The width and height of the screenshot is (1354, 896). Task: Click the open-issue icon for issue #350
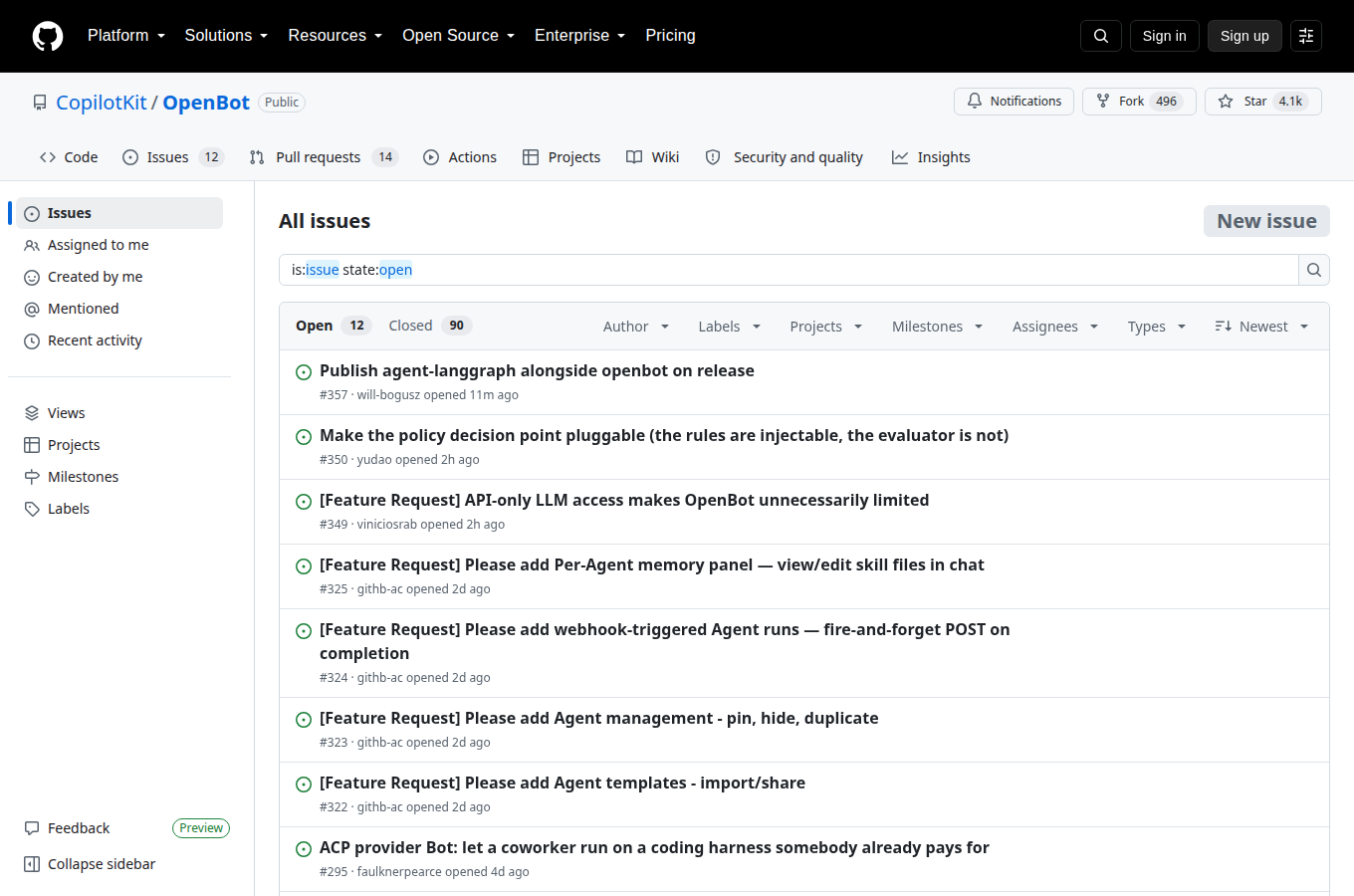click(304, 437)
